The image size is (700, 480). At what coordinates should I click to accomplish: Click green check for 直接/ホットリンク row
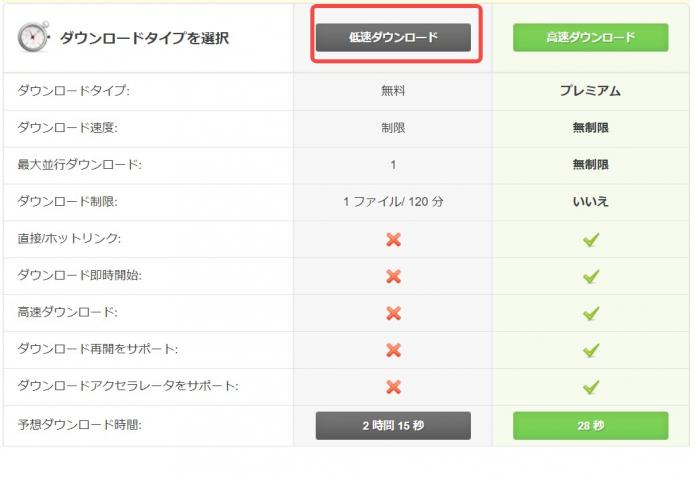click(590, 239)
